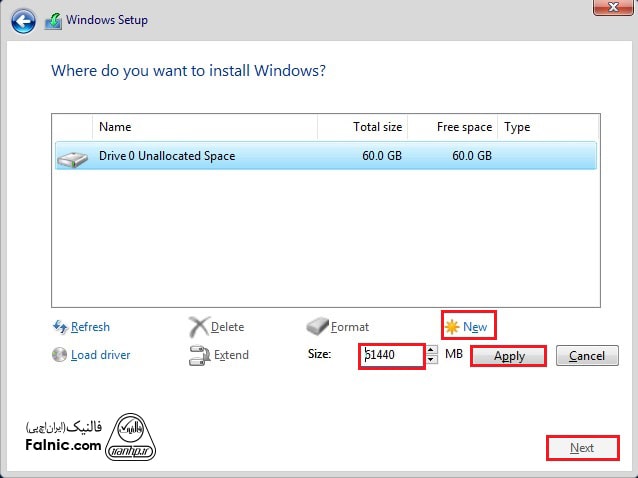Click the Name column header
638x478 pixels.
point(204,127)
